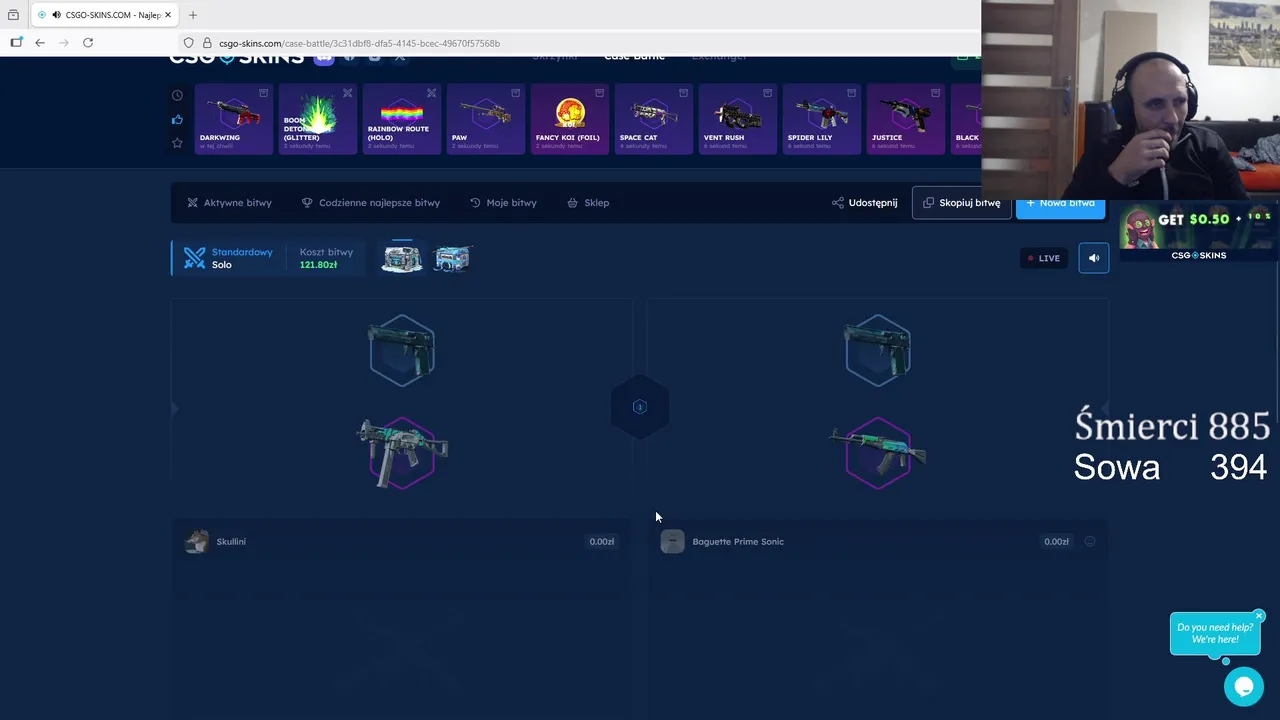Click the battle swords icon on Boom Detonator card

tap(347, 93)
